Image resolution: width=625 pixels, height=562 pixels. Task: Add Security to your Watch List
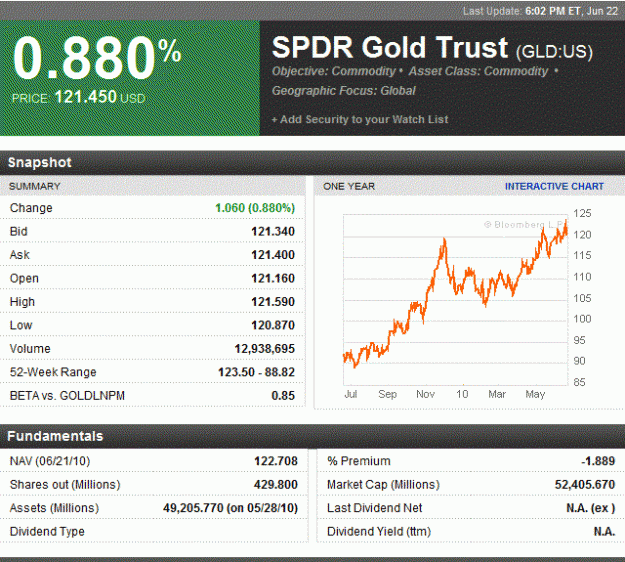[360, 119]
